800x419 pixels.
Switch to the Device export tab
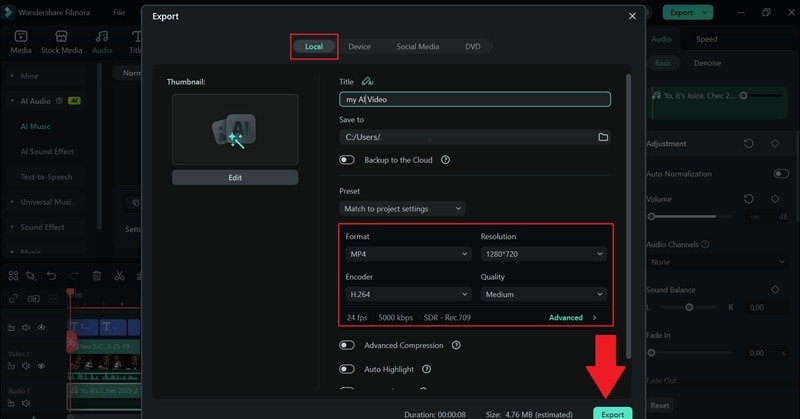click(359, 46)
